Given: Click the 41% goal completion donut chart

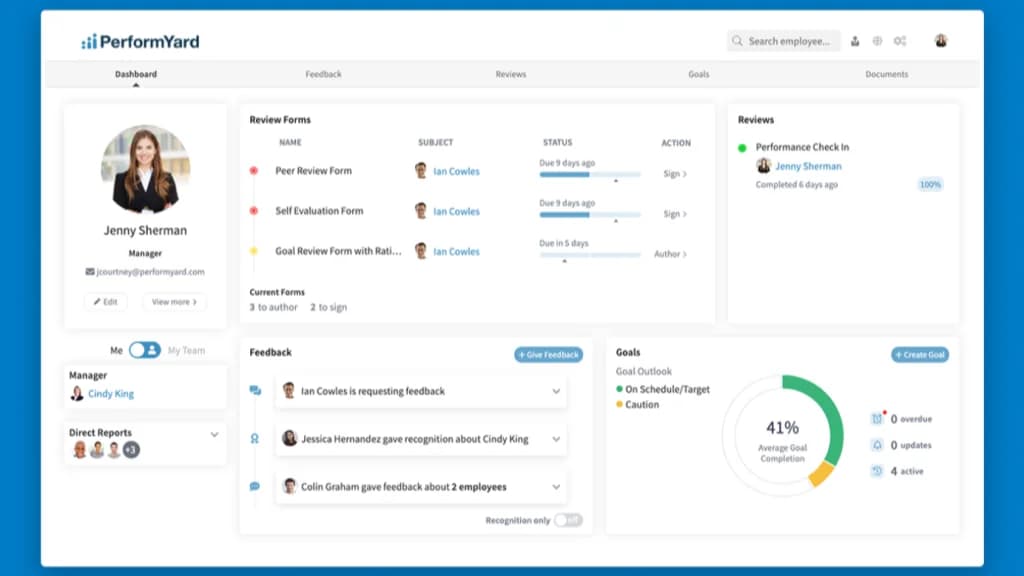Looking at the screenshot, I should point(782,436).
